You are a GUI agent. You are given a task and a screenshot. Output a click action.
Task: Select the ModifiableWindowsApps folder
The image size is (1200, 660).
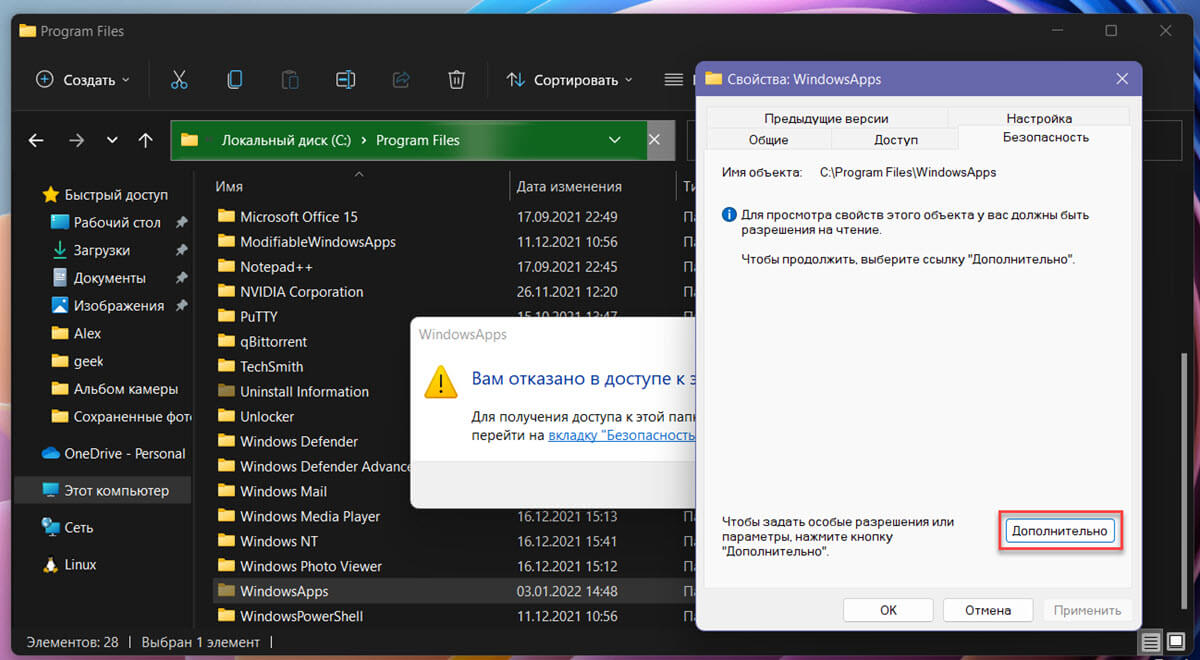306,241
